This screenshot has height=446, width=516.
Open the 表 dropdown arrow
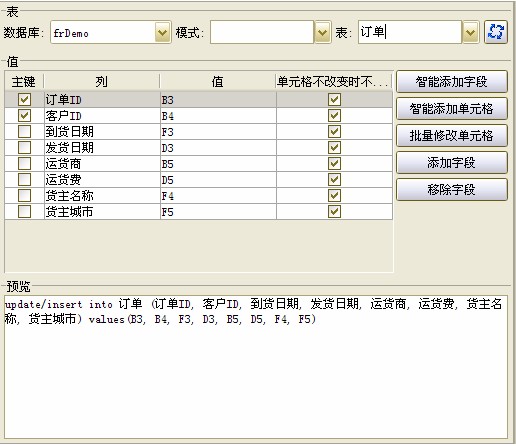coord(470,32)
